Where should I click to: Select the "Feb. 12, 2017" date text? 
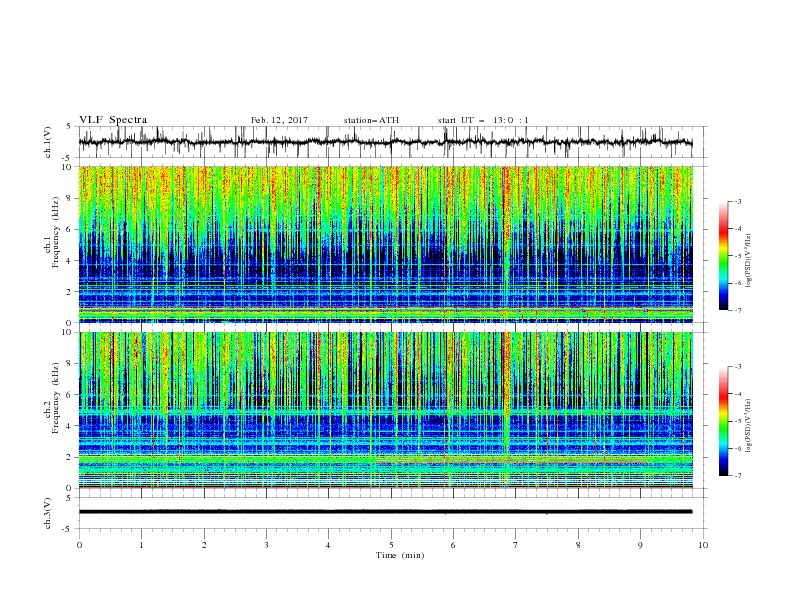coord(279,120)
